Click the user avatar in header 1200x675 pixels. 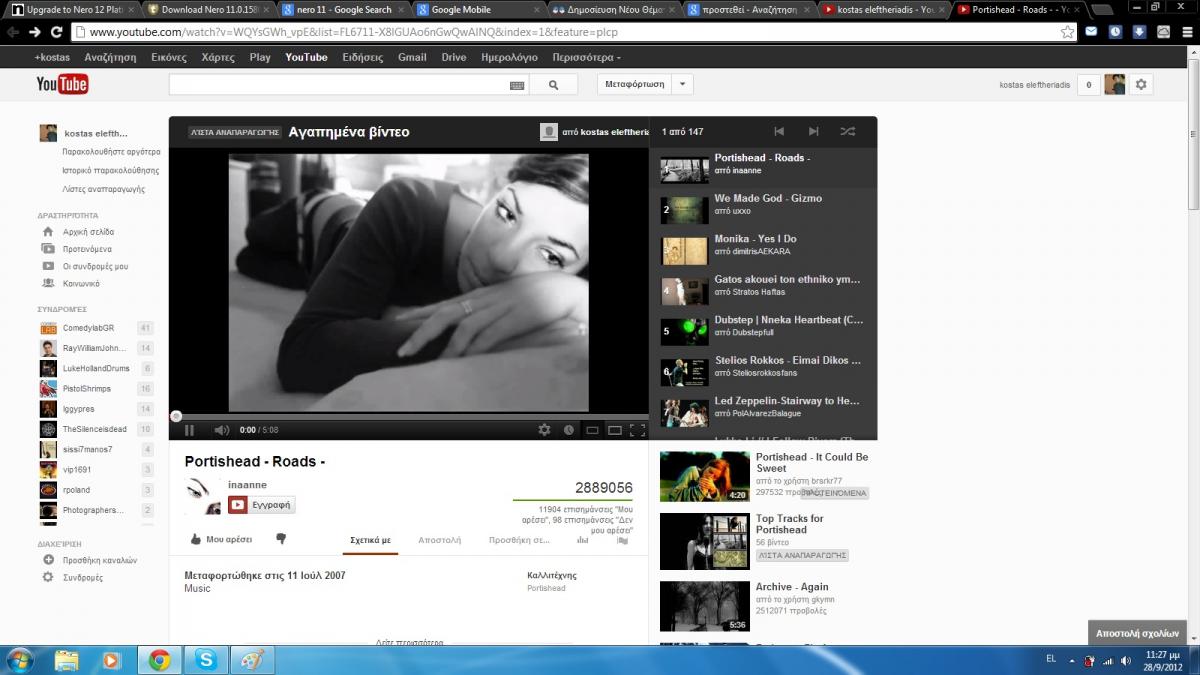click(1115, 84)
